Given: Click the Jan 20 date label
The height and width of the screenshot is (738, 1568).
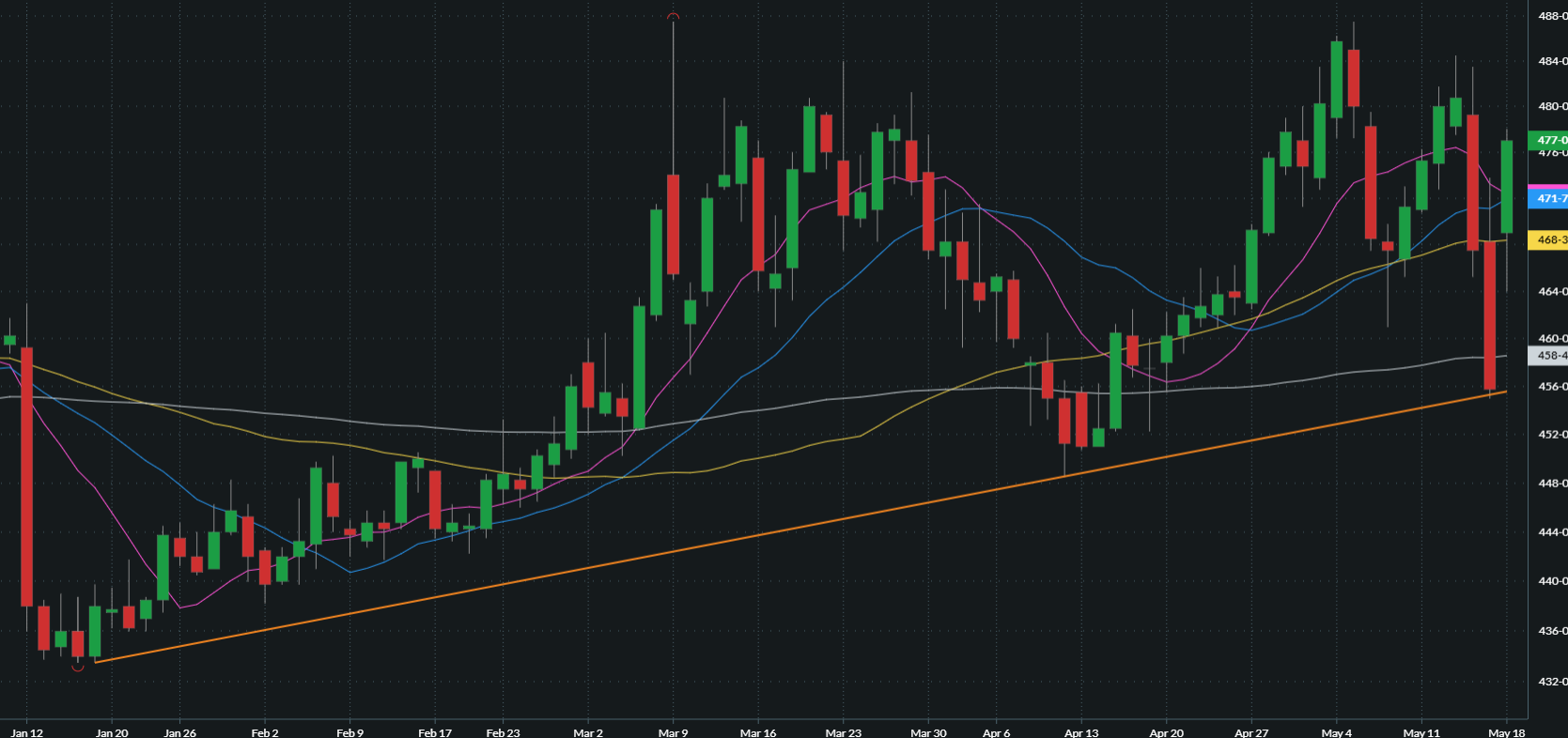Looking at the screenshot, I should point(112,732).
